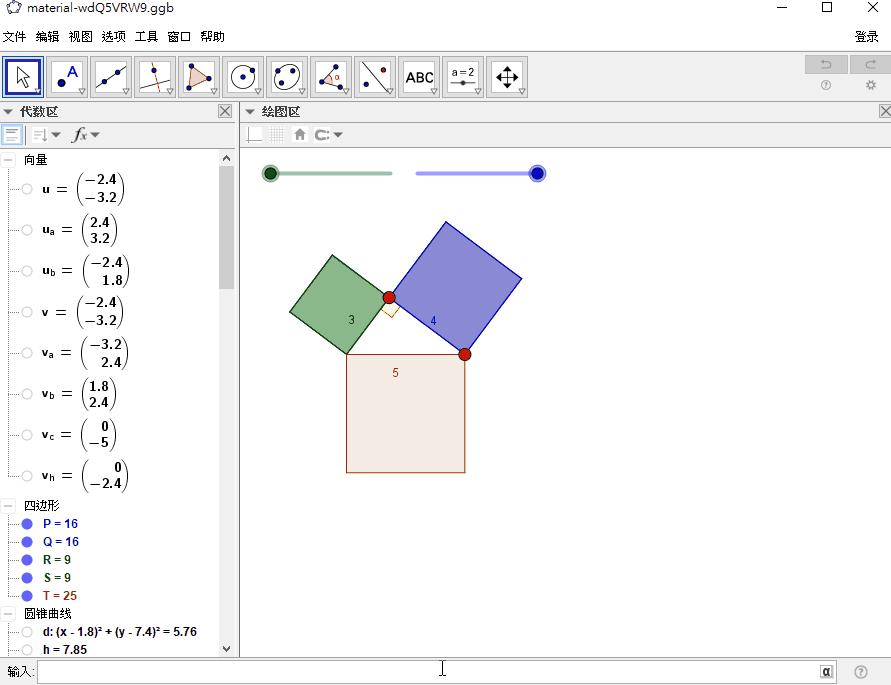The height and width of the screenshot is (685, 891).
Task: Toggle axes display in graphics view style bar
Action: pyautogui.click(x=255, y=133)
